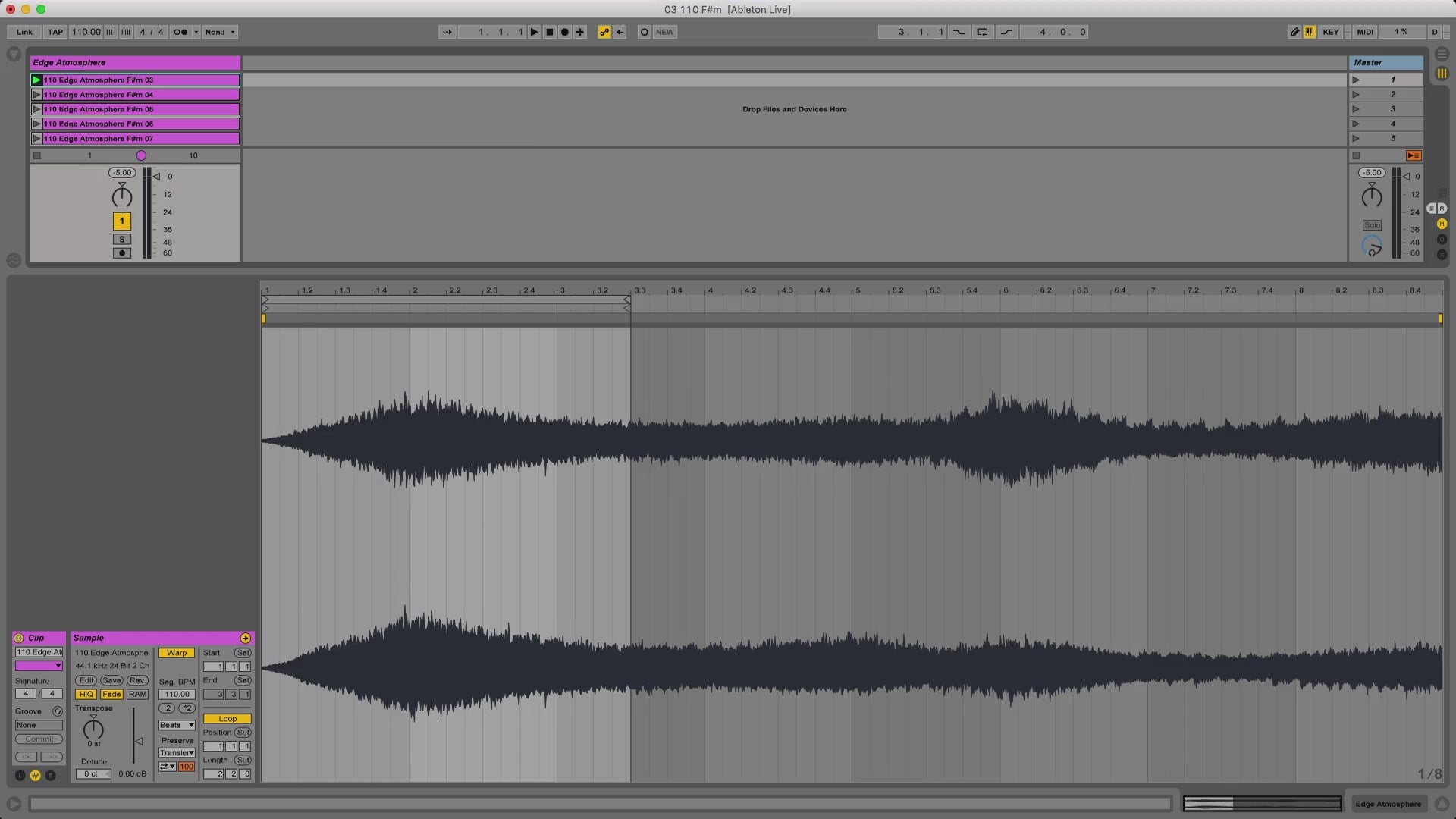
Task: Solo the Edge Atmosphere track
Action: click(122, 240)
